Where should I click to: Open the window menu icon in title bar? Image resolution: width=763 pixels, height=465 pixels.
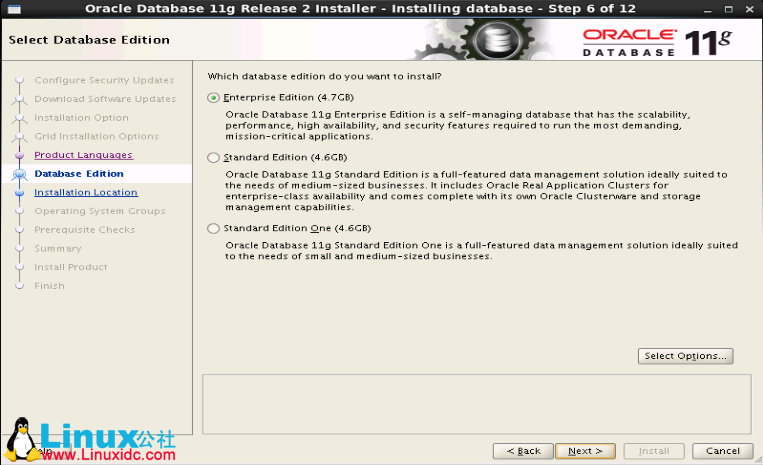pos(14,9)
